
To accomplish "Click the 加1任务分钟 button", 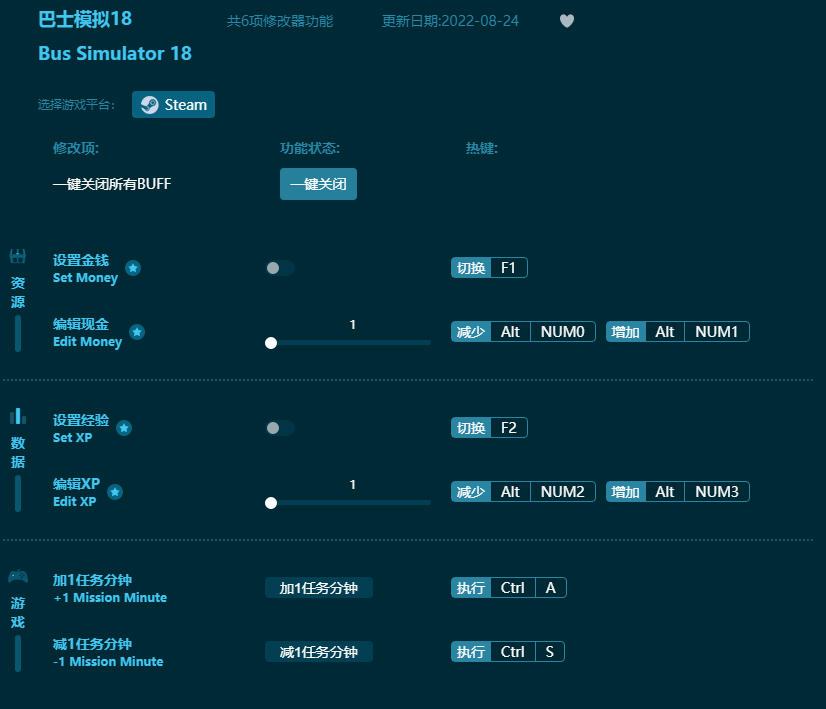I will coord(319,588).
